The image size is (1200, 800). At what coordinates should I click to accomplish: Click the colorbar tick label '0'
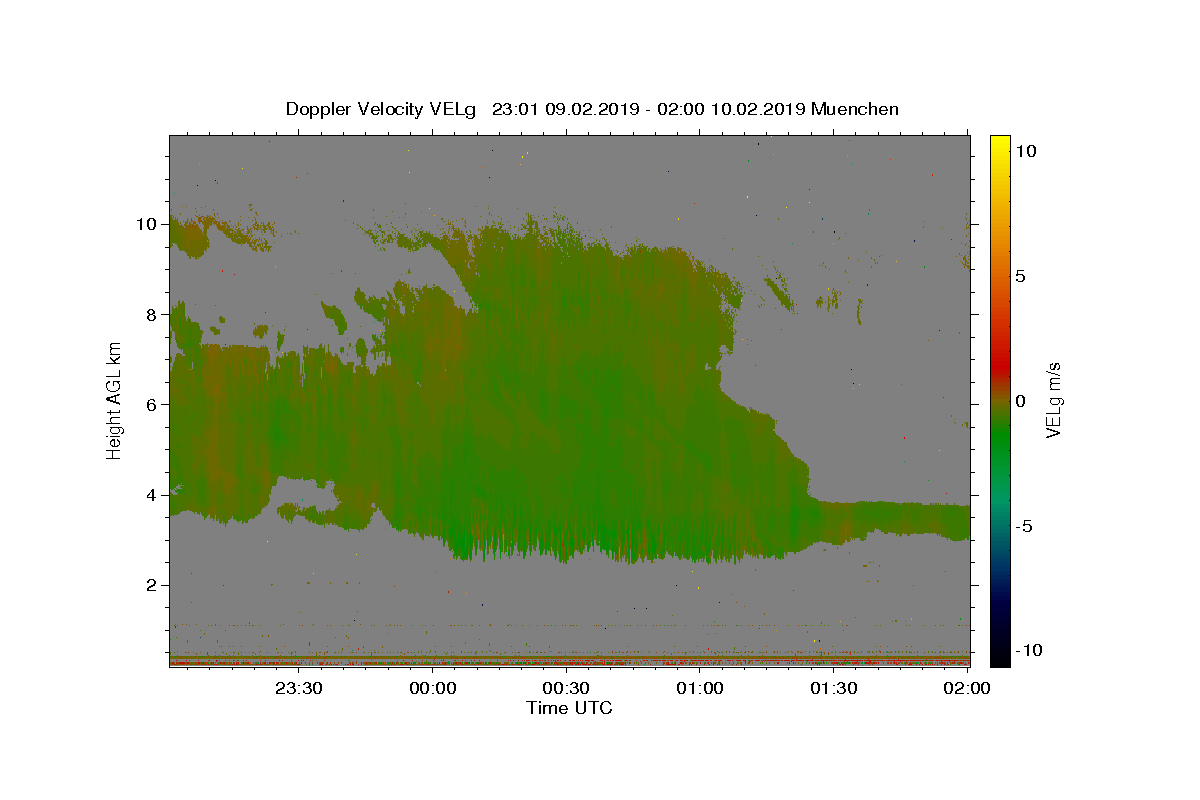point(1020,401)
